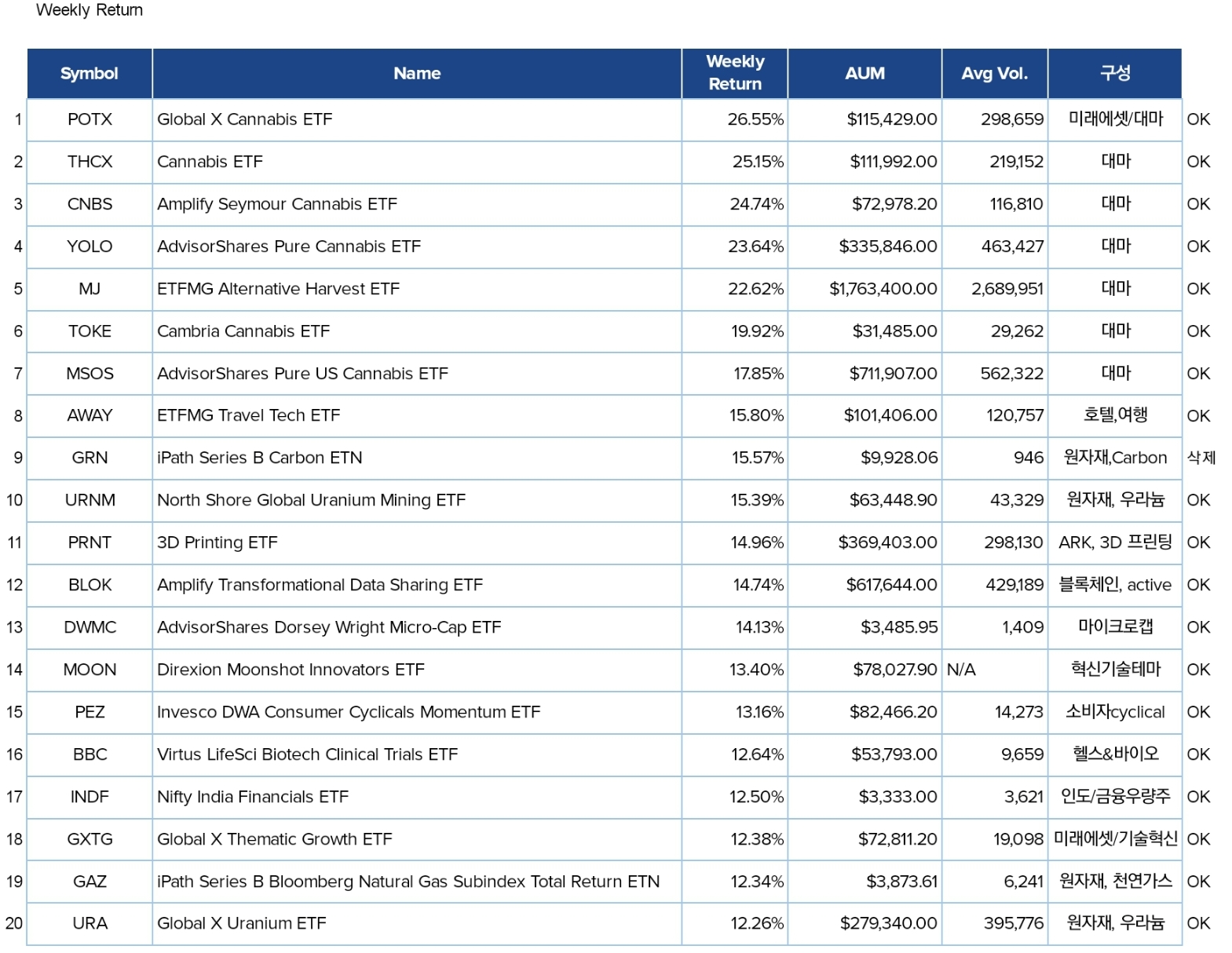Click the 헬스&바이오 composition cell
This screenshot has width=1232, height=953.
pyautogui.click(x=1116, y=754)
